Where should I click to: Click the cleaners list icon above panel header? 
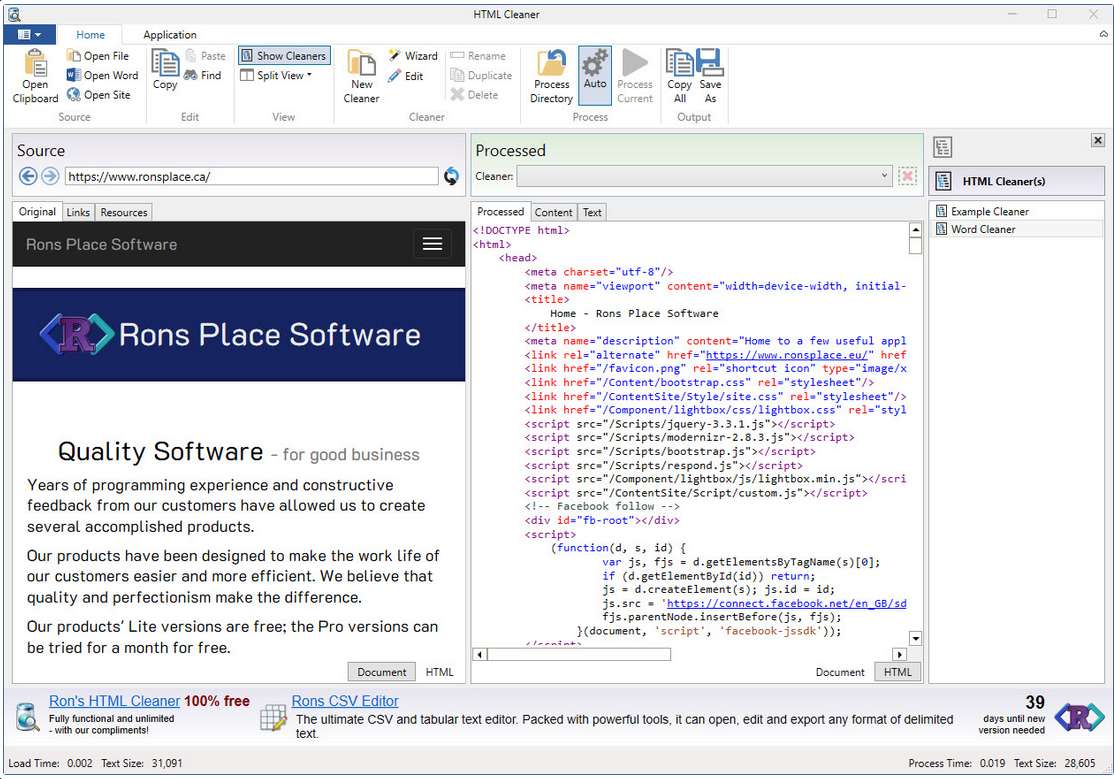943,147
